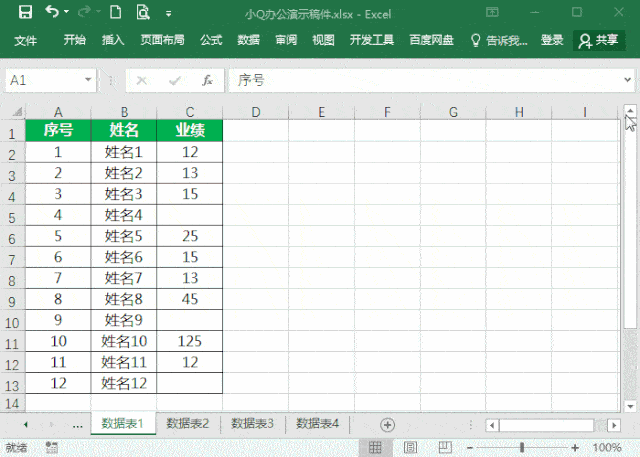Screen dimensions: 640x457
Task: Click vertical scrollbar up arrow
Action: coord(630,111)
